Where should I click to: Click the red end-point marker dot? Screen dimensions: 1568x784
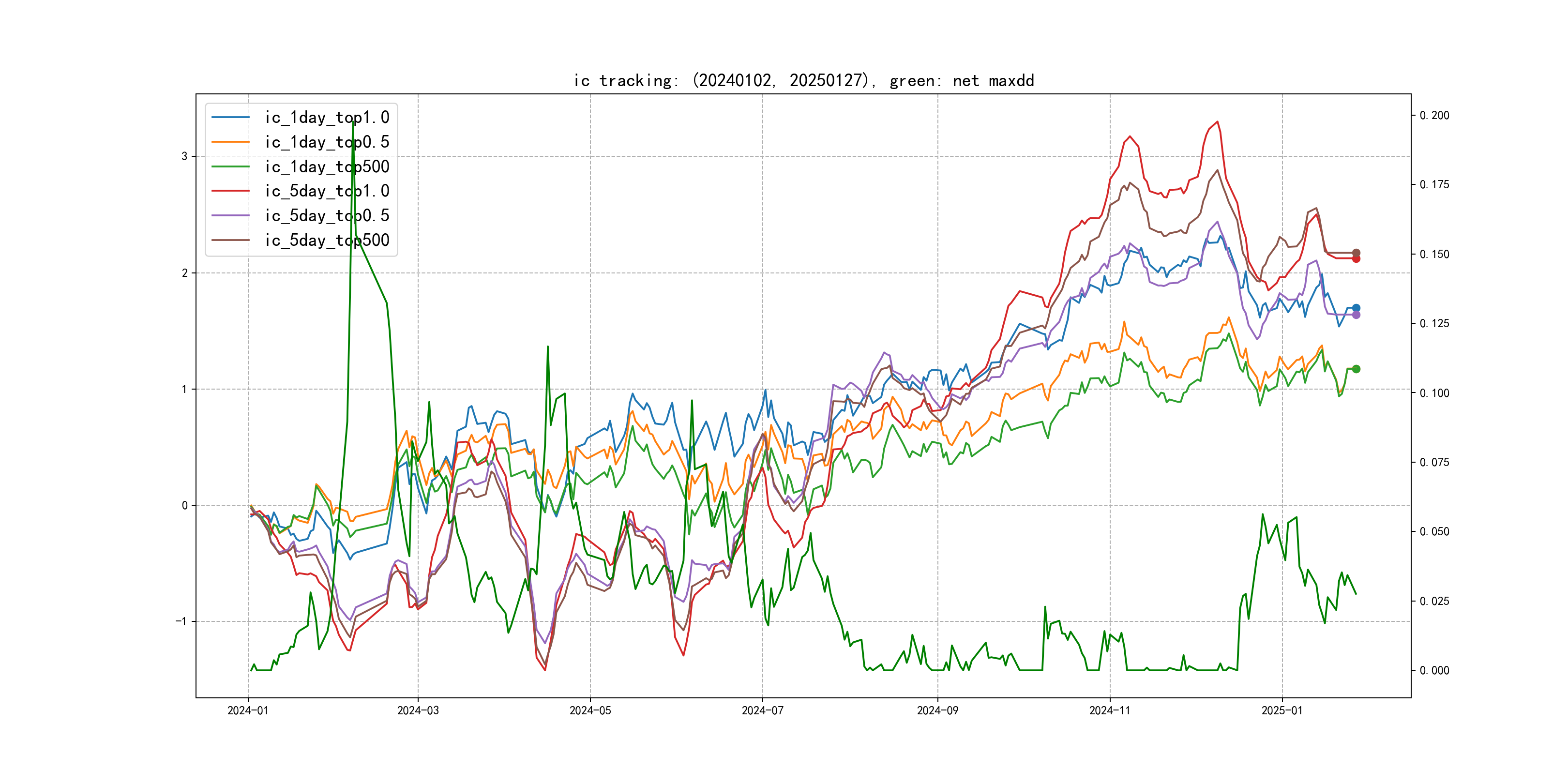[x=1356, y=259]
